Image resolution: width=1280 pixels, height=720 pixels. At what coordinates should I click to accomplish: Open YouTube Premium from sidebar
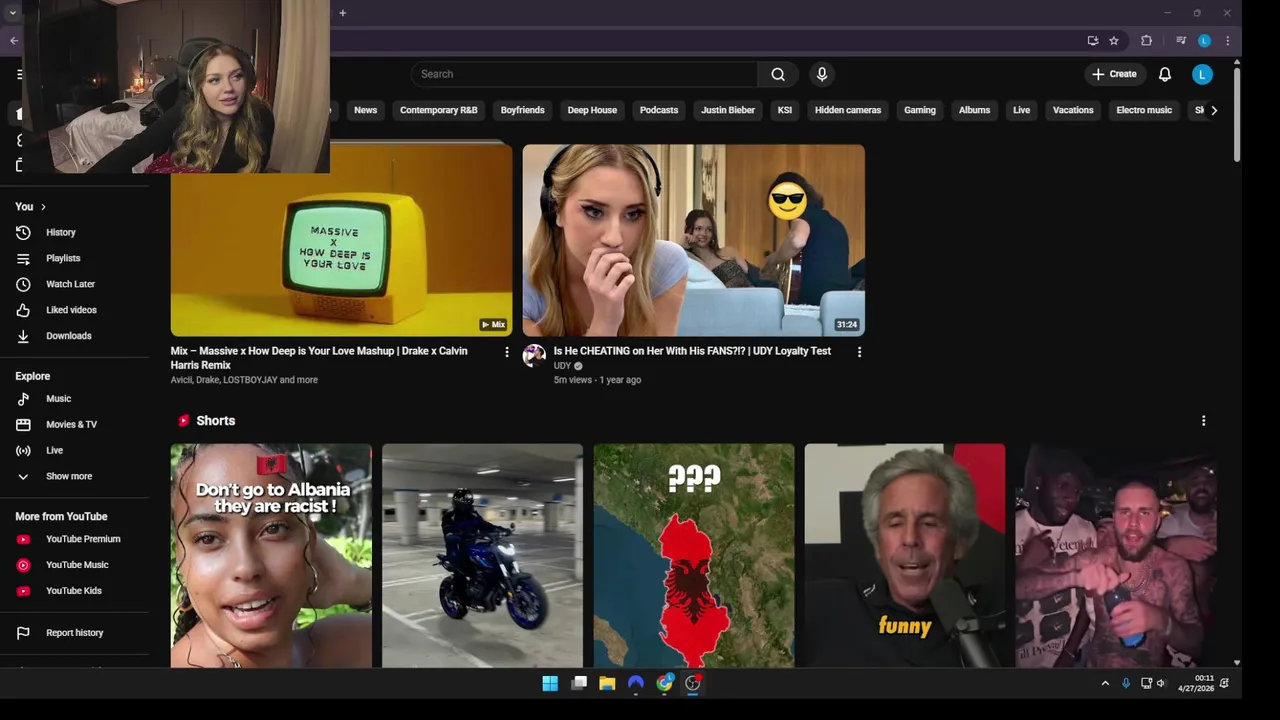[82, 539]
